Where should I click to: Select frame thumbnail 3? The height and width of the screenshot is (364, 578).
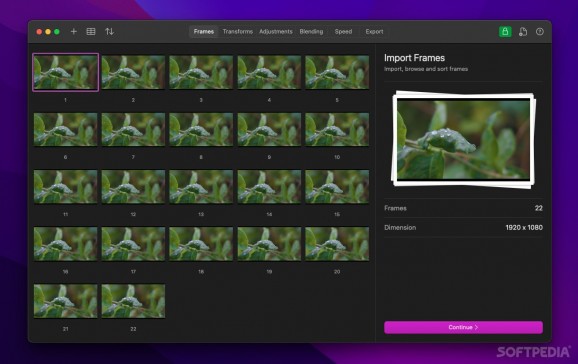tap(201, 72)
